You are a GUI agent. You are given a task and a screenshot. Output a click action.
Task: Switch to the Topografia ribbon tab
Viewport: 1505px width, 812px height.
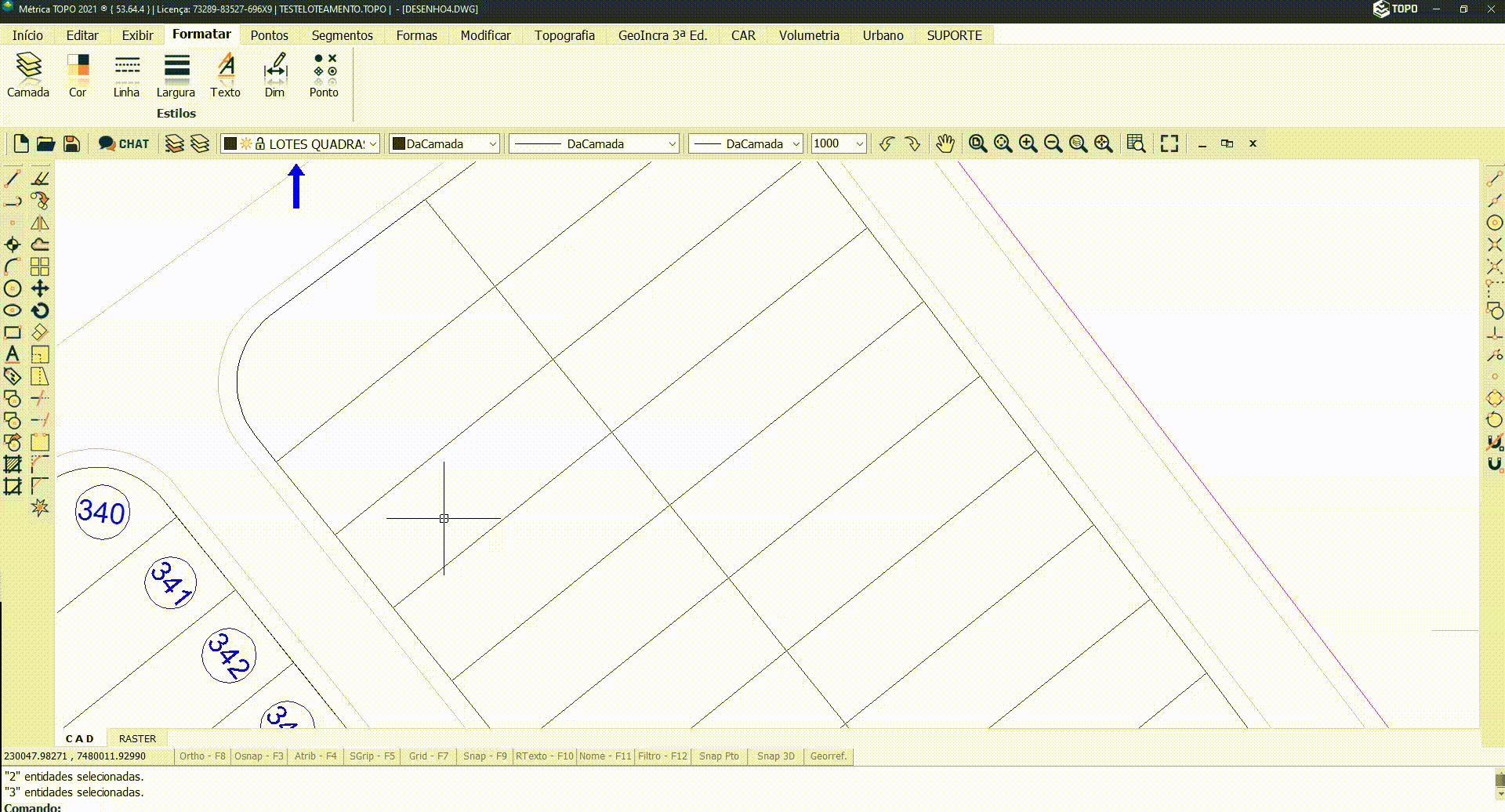[x=564, y=35]
